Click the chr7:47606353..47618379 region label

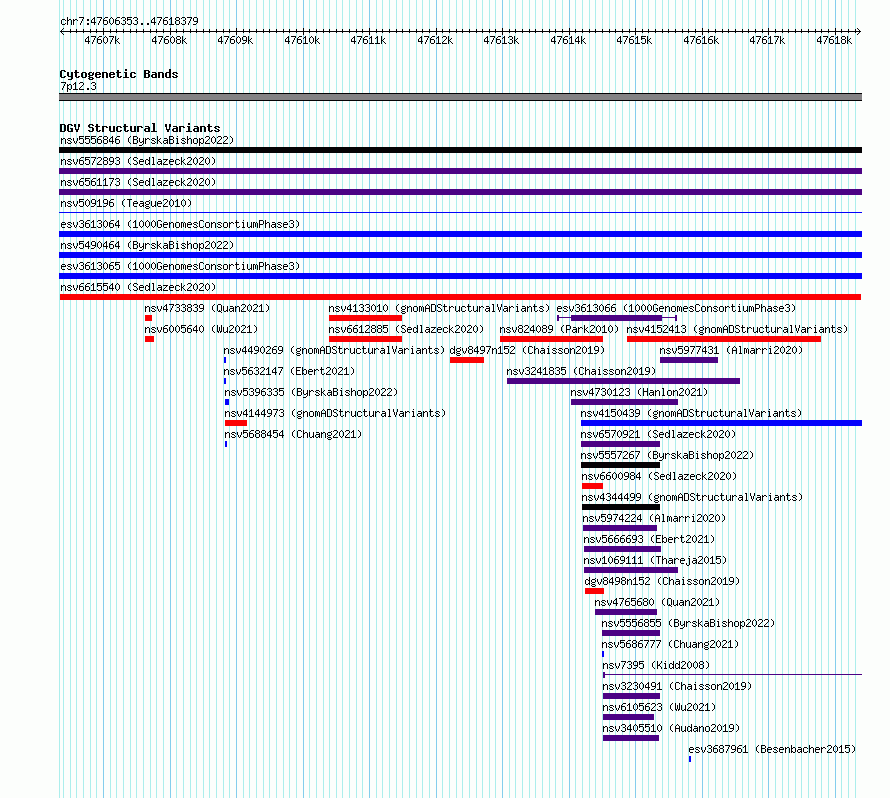pos(129,21)
